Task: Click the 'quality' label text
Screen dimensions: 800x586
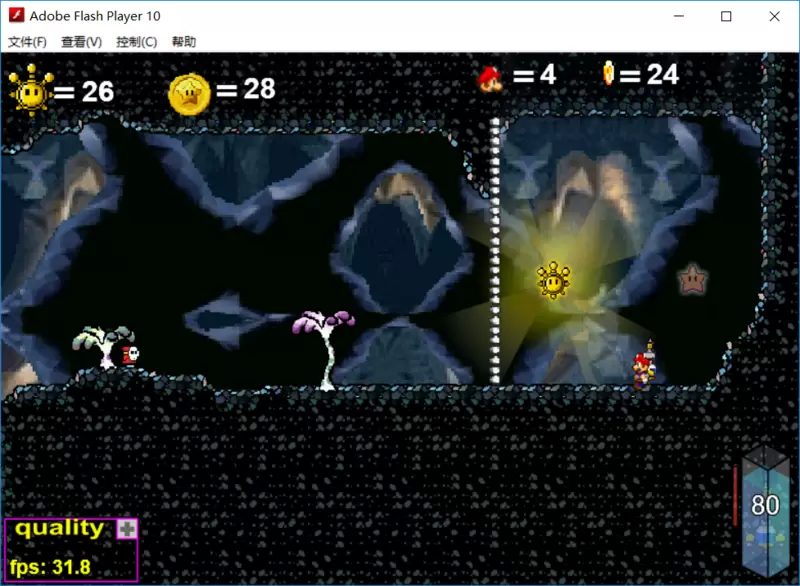Action: [x=59, y=528]
